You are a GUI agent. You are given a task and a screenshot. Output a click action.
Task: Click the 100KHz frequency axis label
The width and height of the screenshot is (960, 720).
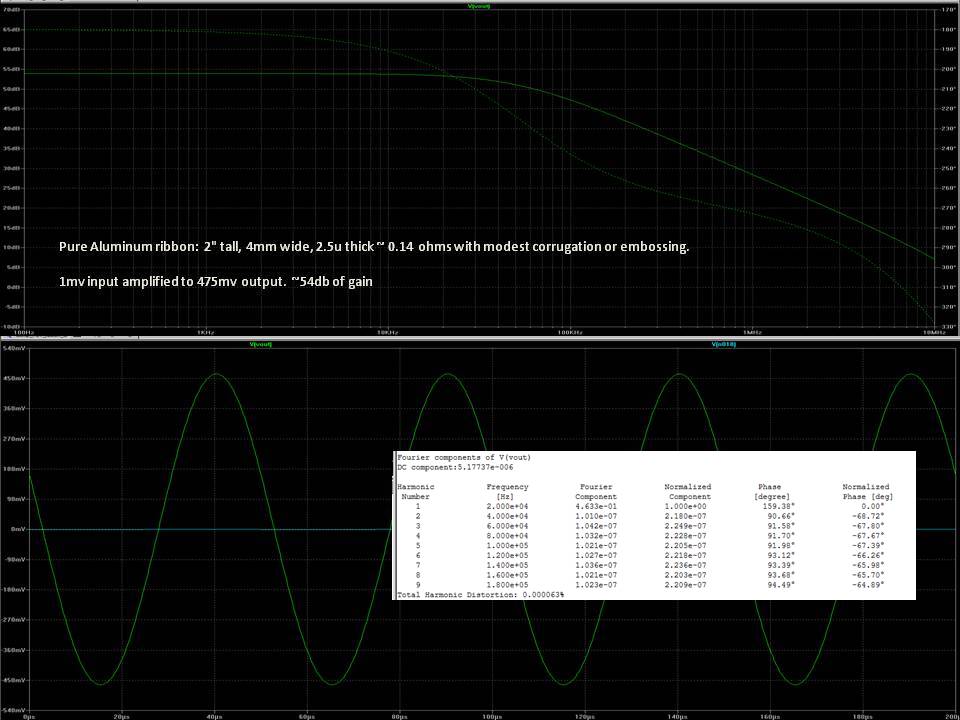coord(569,332)
